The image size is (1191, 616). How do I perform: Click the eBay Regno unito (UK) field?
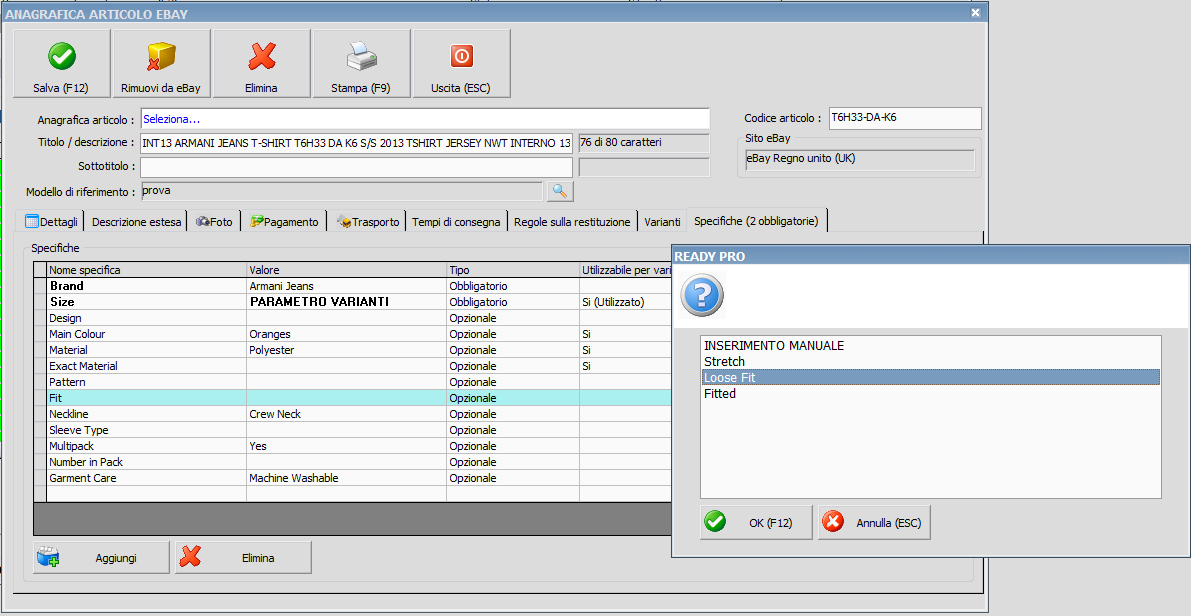point(859,160)
